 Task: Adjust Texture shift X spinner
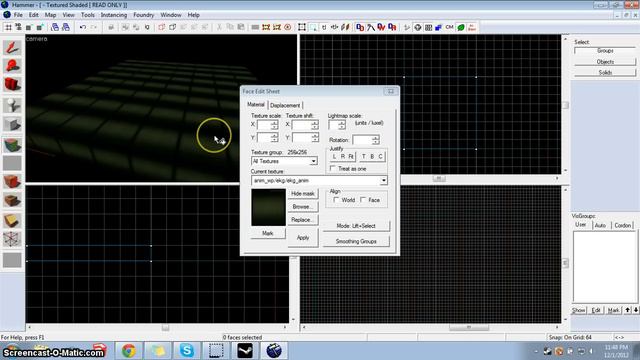(x=314, y=125)
